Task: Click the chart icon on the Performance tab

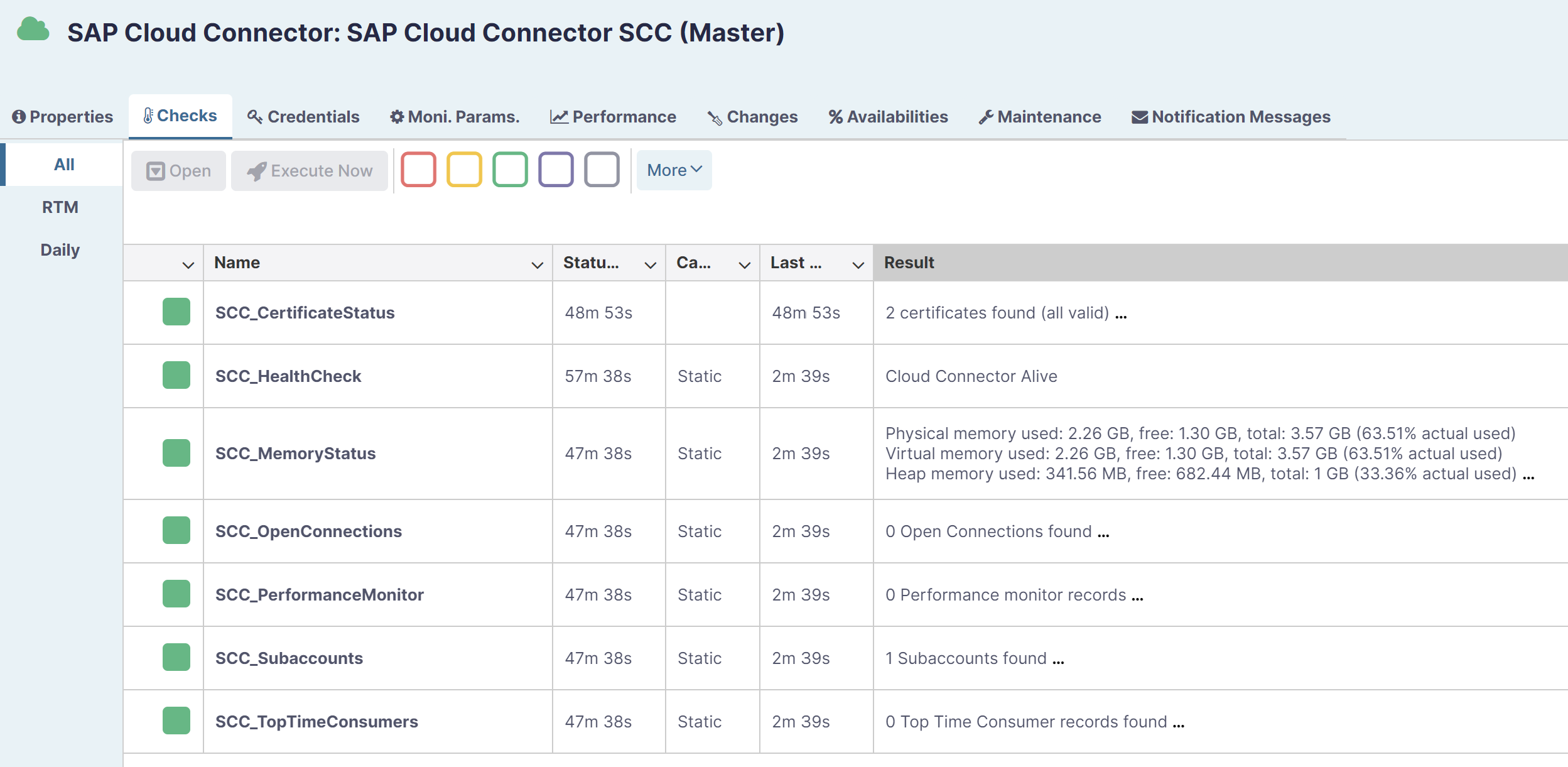Action: pyautogui.click(x=558, y=116)
